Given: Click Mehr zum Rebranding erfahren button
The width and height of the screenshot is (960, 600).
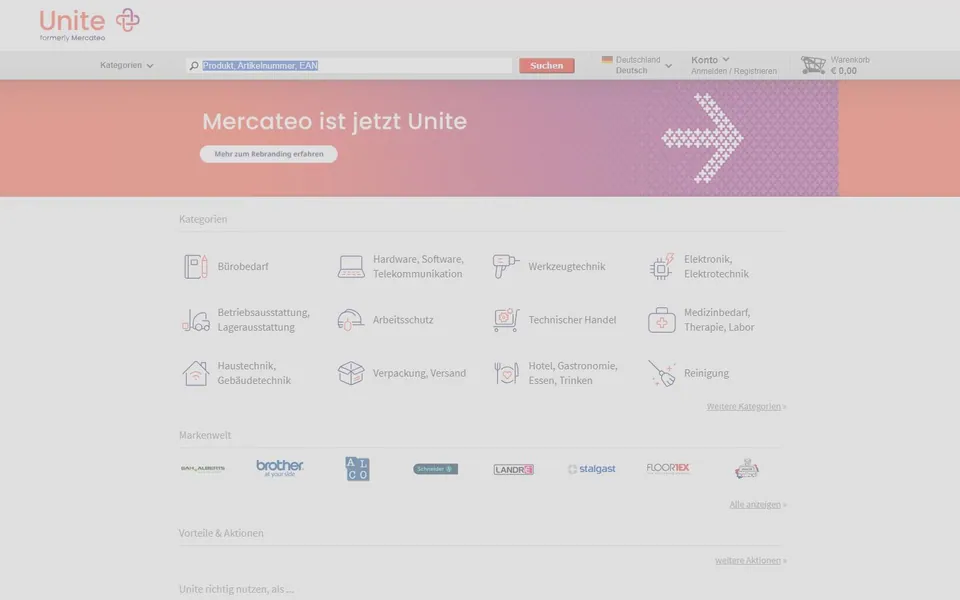Looking at the screenshot, I should coord(269,154).
